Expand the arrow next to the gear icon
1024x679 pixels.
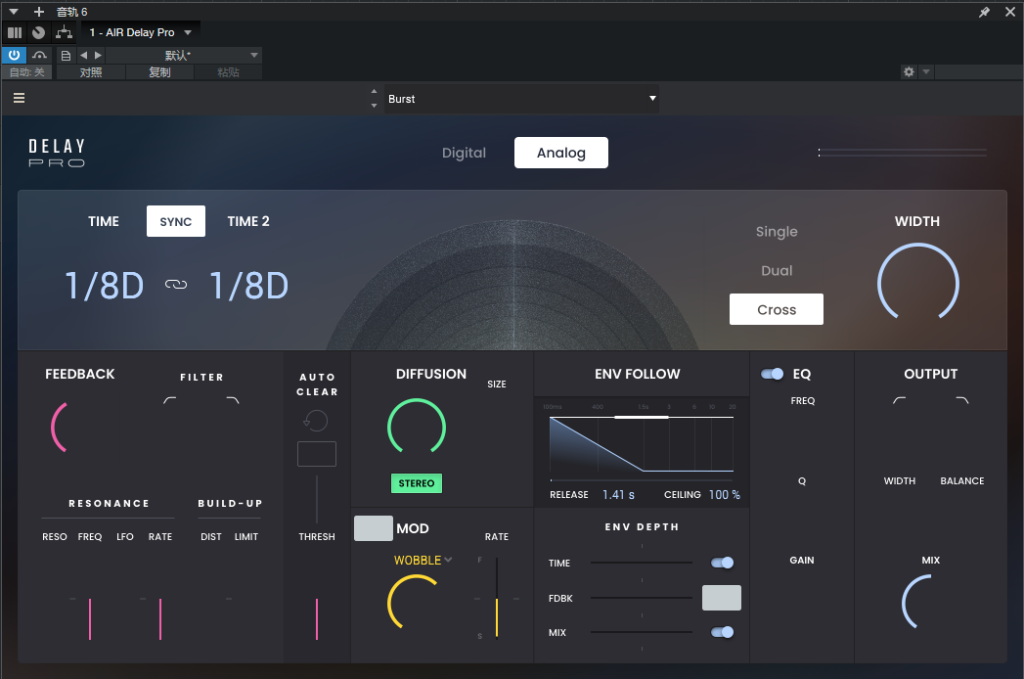tap(925, 72)
